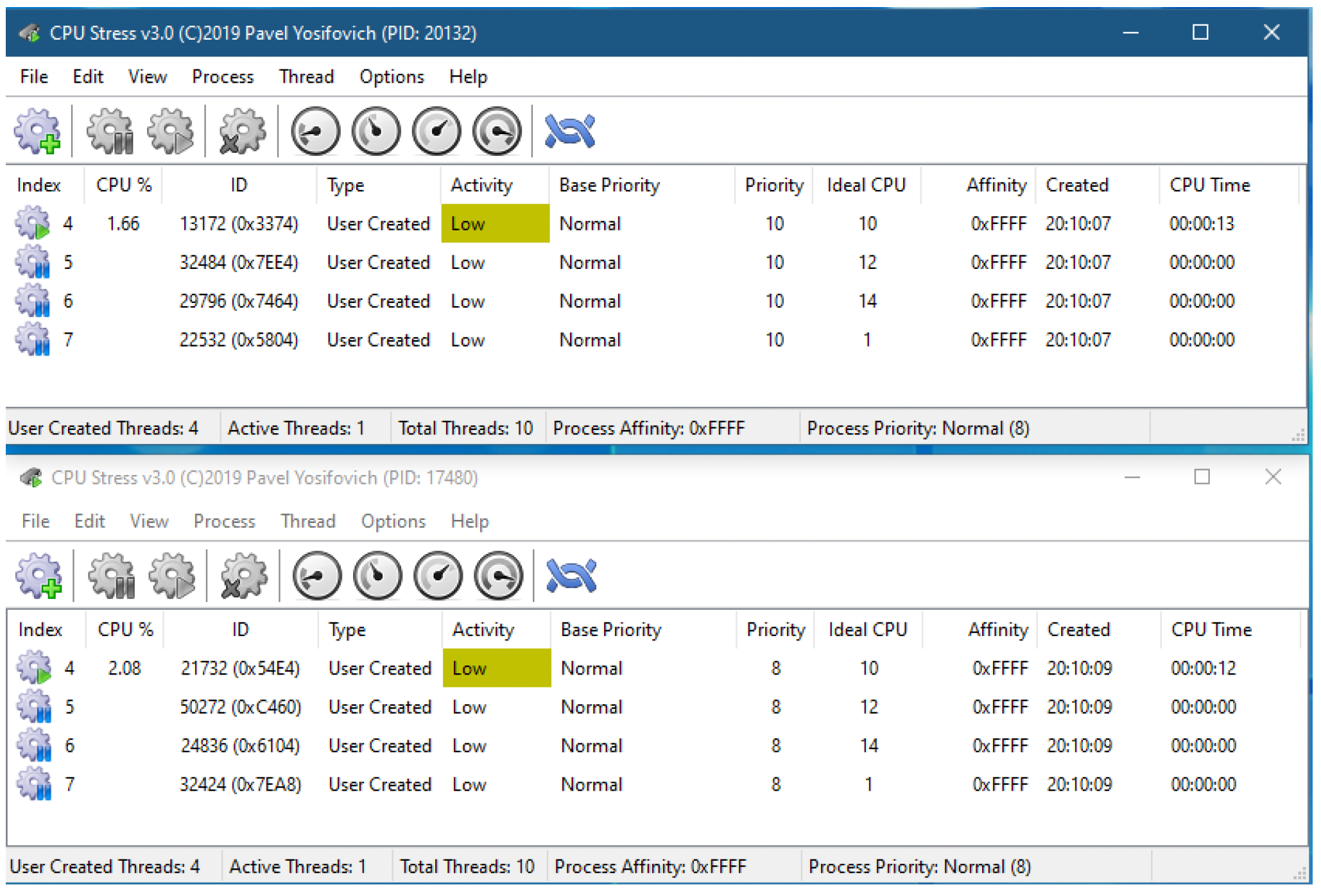This screenshot has height=896, width=1321.
Task: Select thread 5 gear icon in PID 17480 window
Action: (34, 706)
